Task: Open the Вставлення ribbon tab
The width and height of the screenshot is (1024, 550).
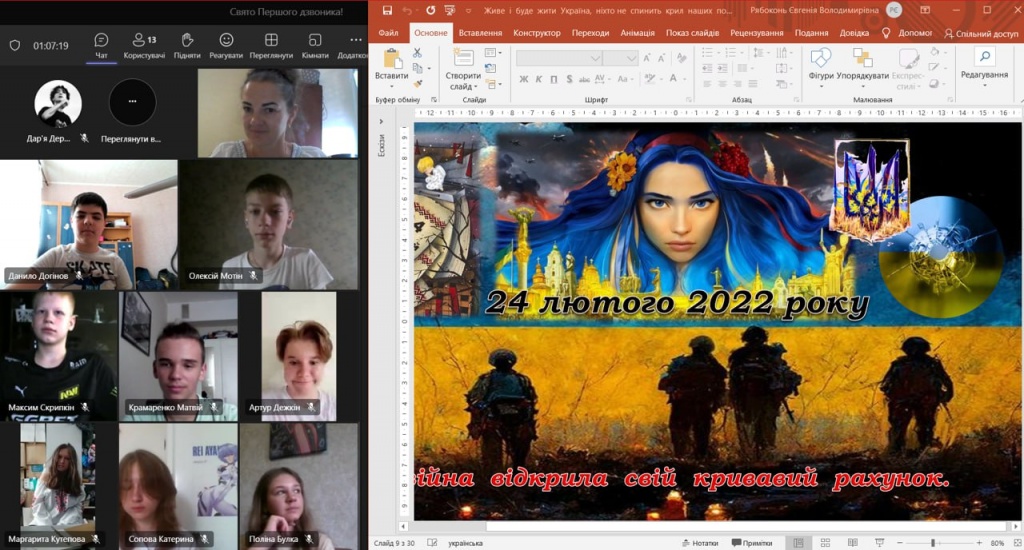Action: pyautogui.click(x=480, y=33)
